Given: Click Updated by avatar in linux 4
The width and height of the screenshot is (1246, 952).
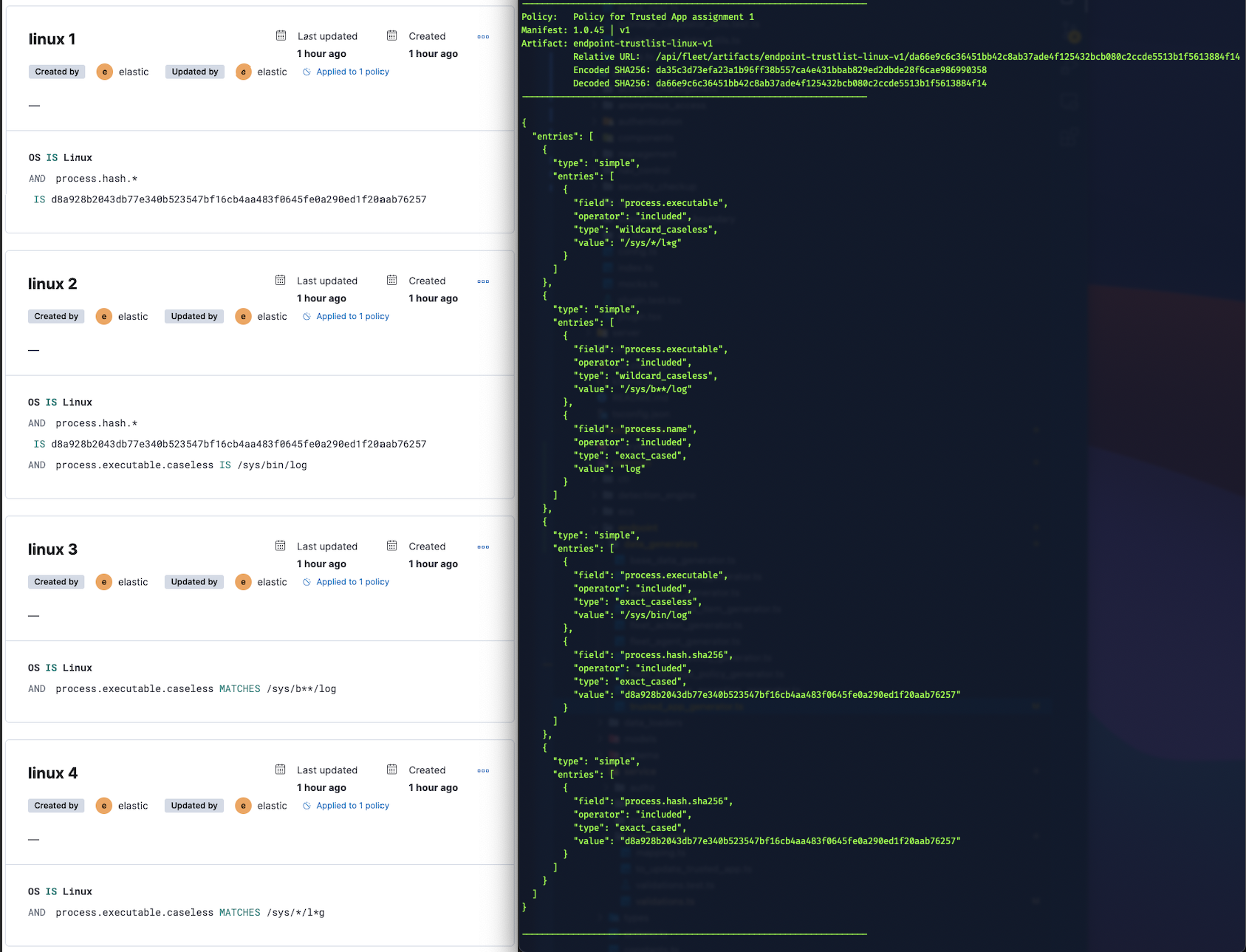Looking at the screenshot, I should point(243,806).
